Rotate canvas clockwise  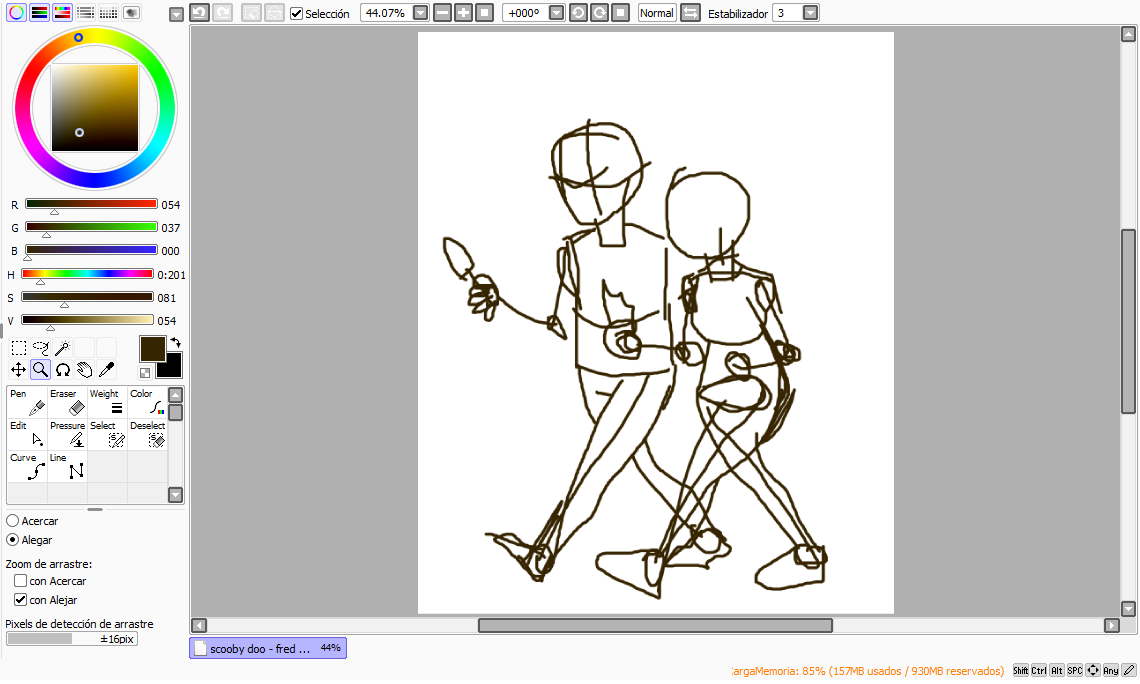tap(599, 12)
